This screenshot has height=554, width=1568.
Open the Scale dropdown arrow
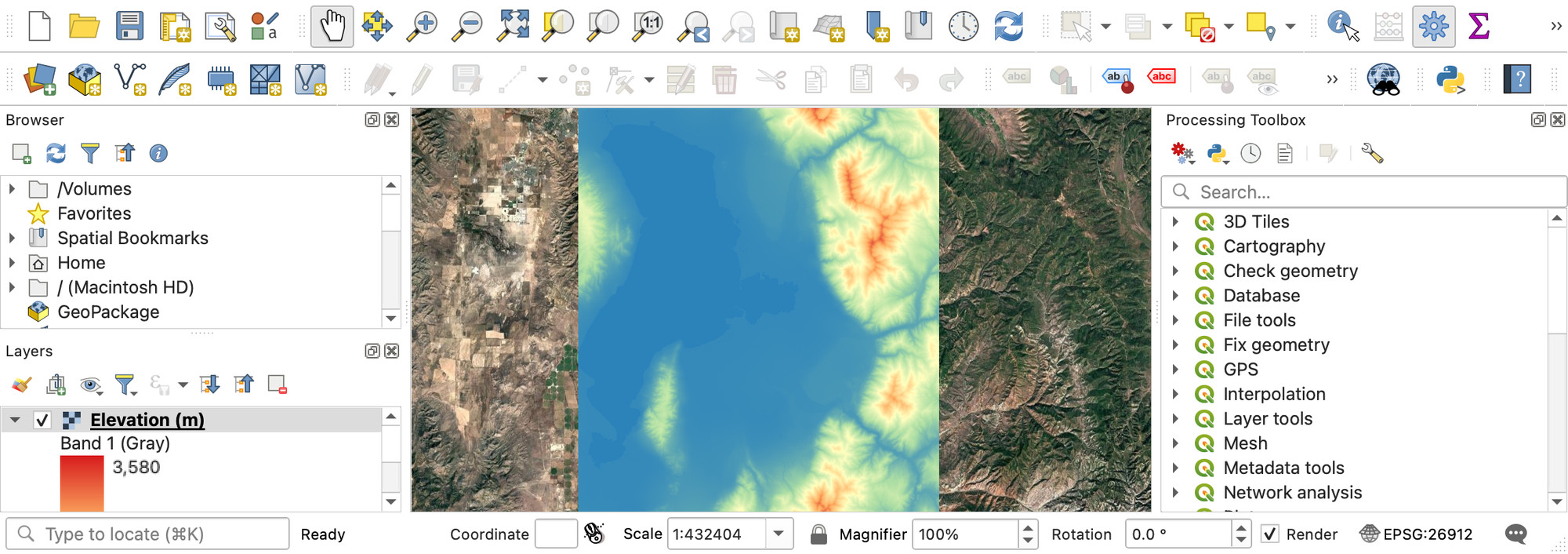point(779,534)
